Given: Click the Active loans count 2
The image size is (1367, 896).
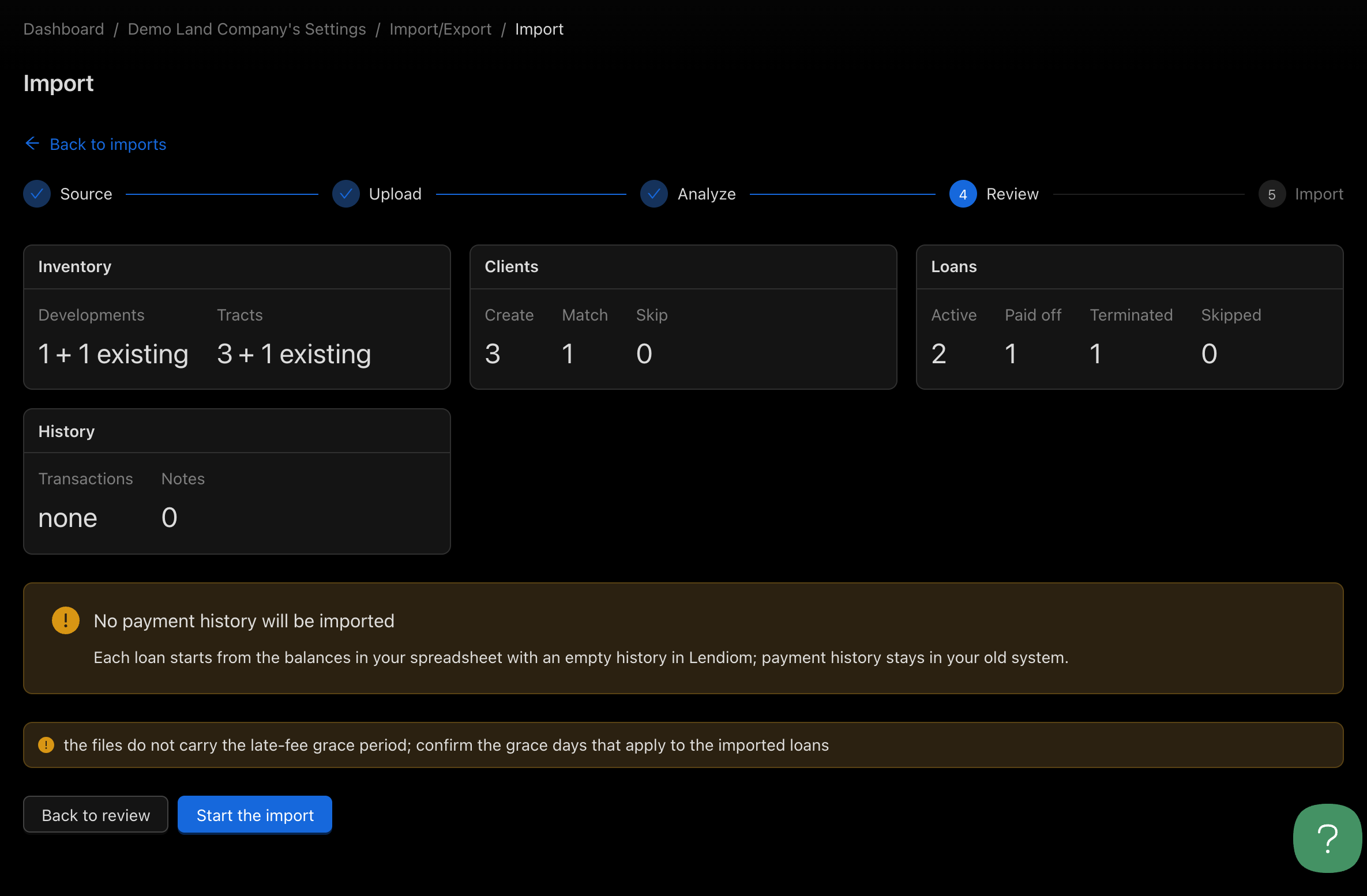Looking at the screenshot, I should pyautogui.click(x=939, y=353).
